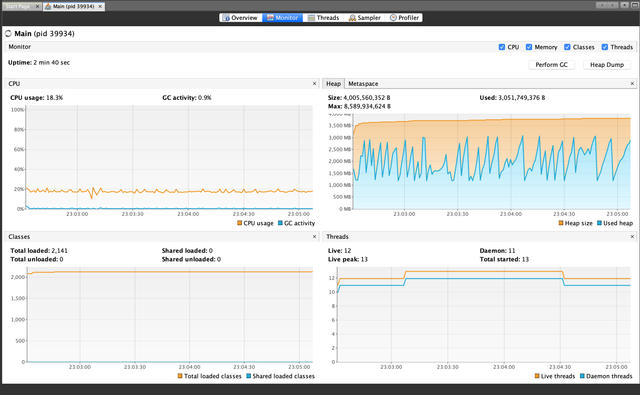Screen dimensions: 640x395
Task: Click the CPU usage legend swatch
Action: [240, 223]
